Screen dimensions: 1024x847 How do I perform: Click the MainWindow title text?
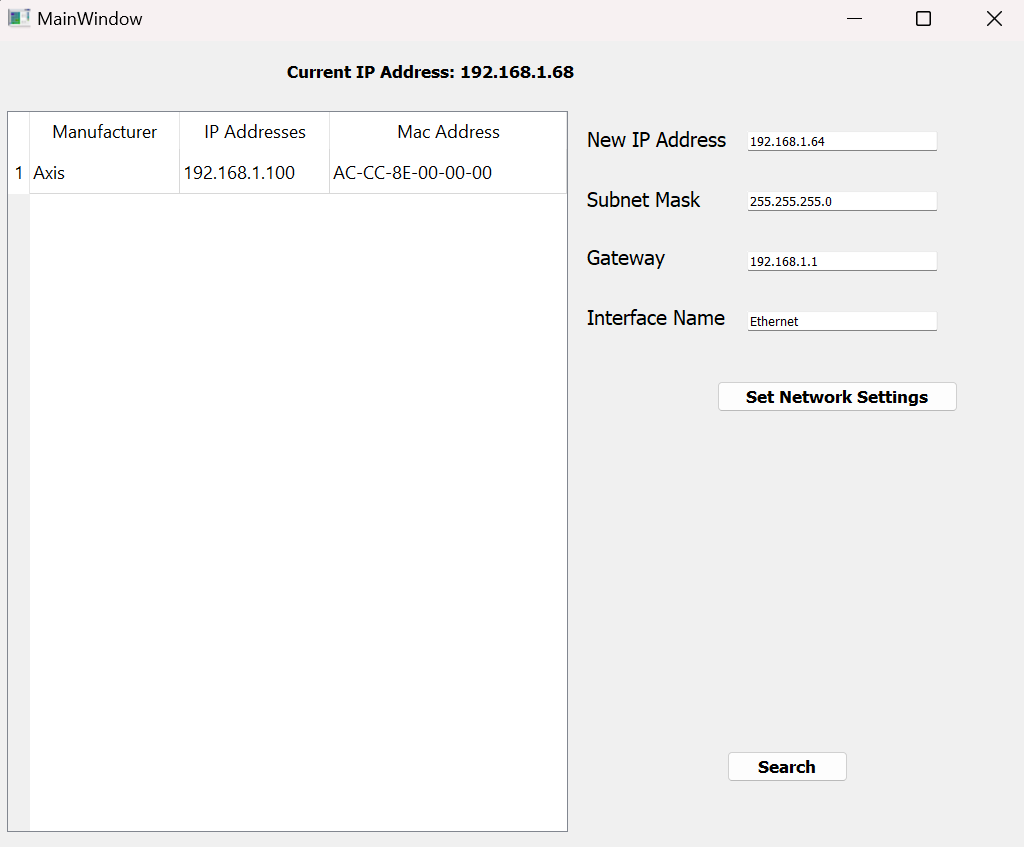tap(90, 19)
